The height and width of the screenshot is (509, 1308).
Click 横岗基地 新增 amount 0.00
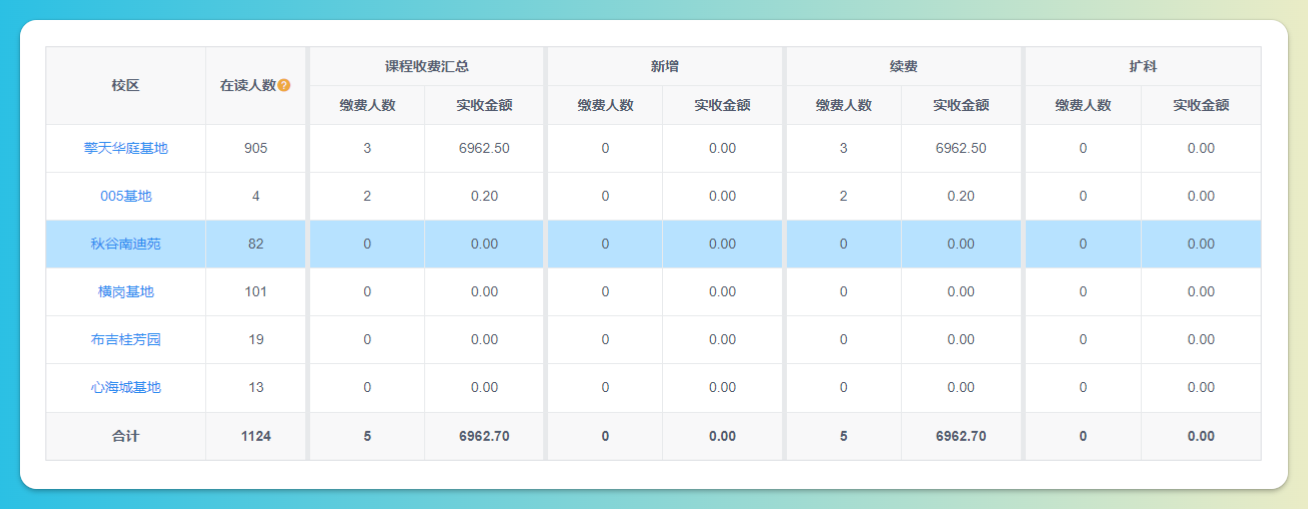tap(723, 292)
